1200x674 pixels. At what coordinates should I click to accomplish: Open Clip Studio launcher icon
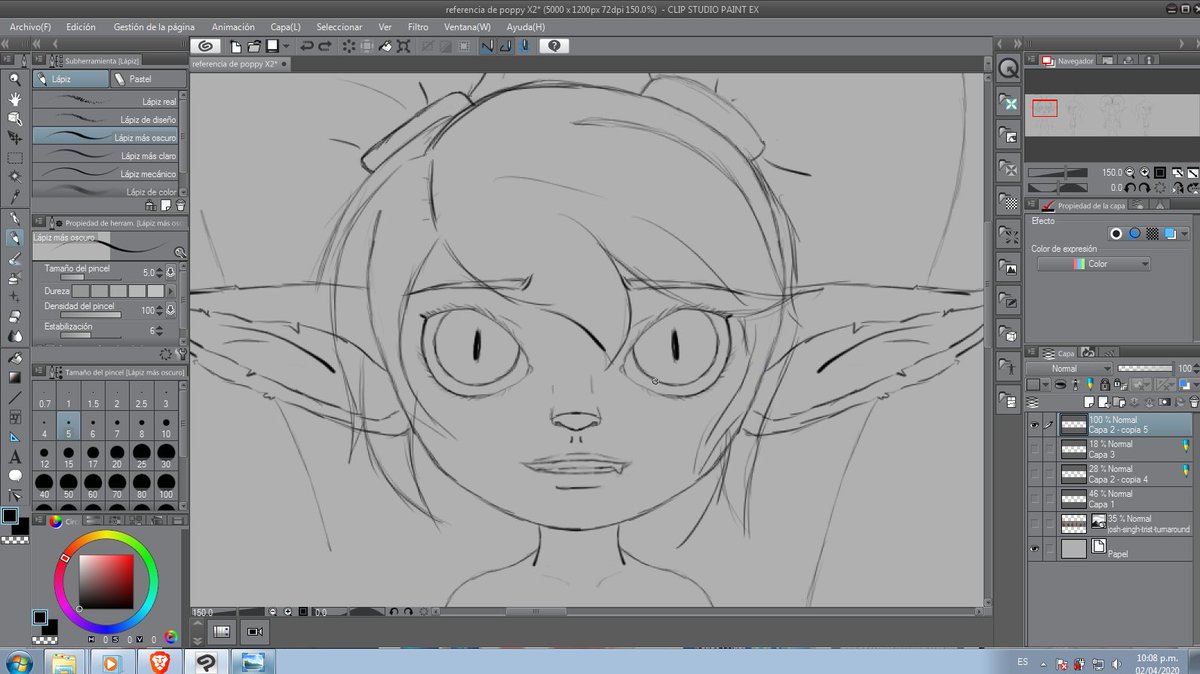(x=205, y=46)
